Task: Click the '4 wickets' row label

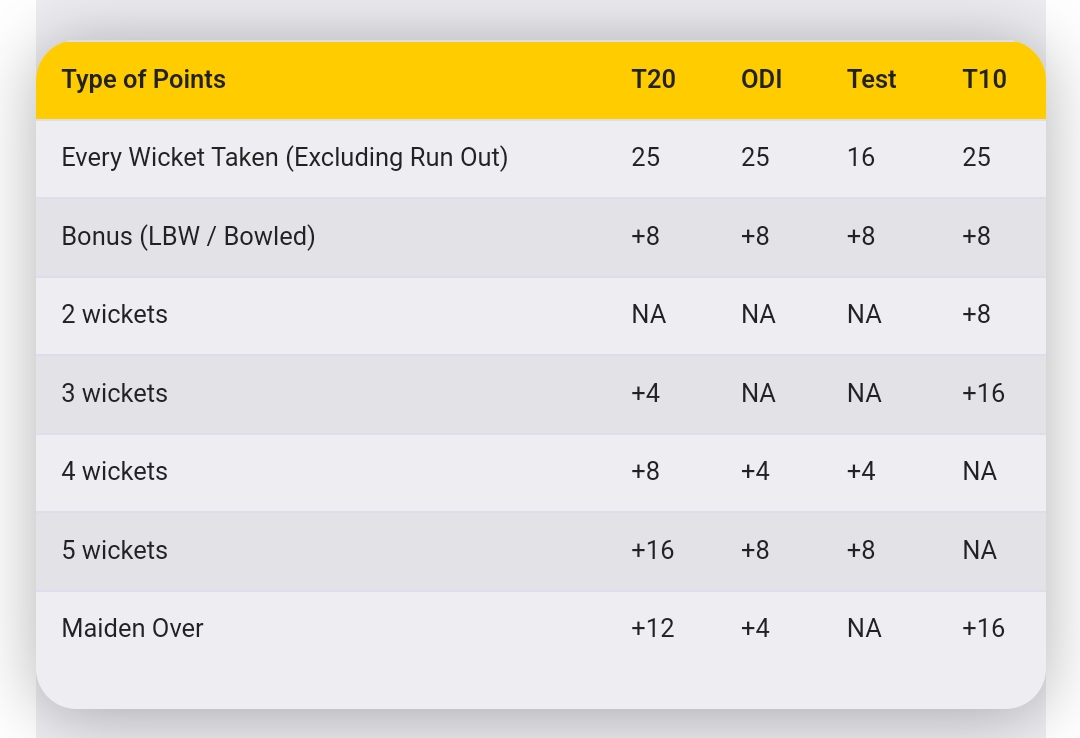Action: (114, 471)
